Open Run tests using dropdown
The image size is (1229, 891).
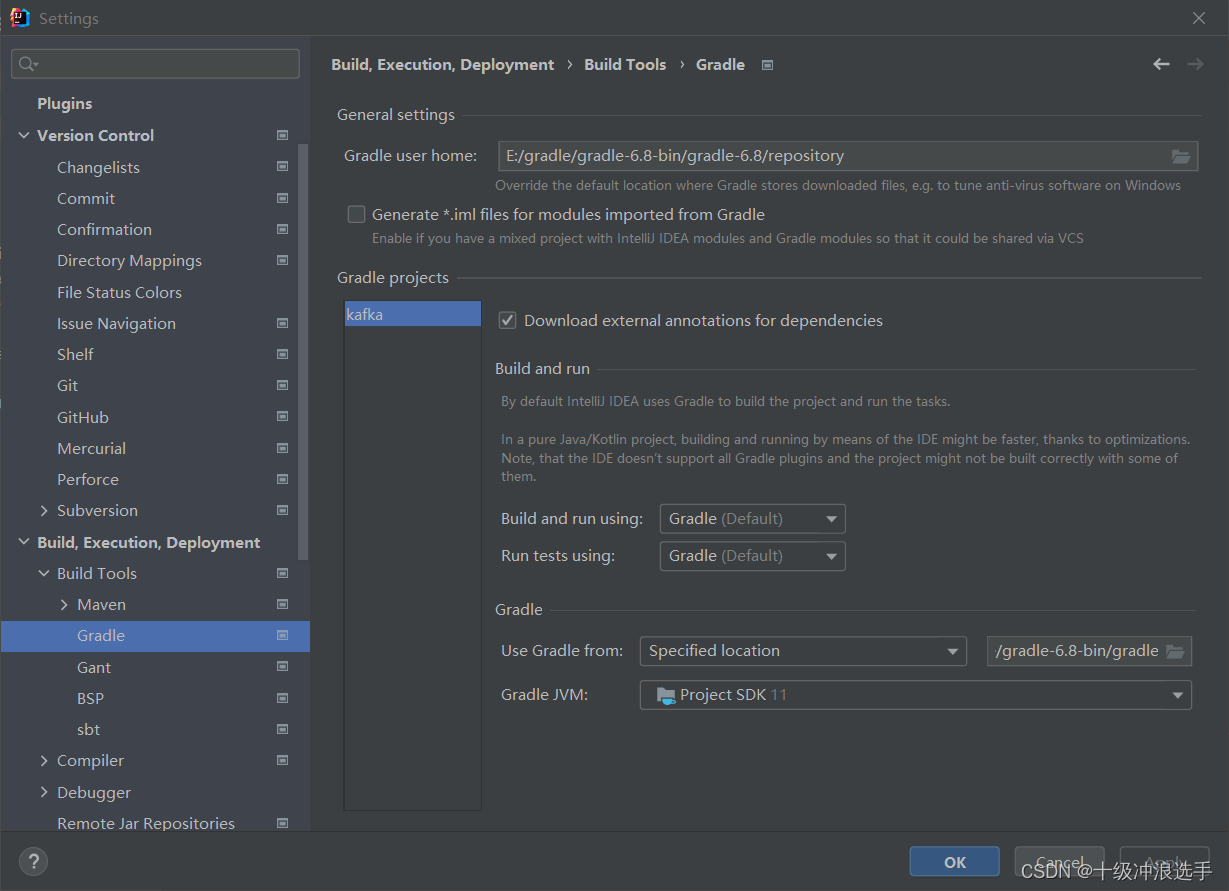click(753, 556)
